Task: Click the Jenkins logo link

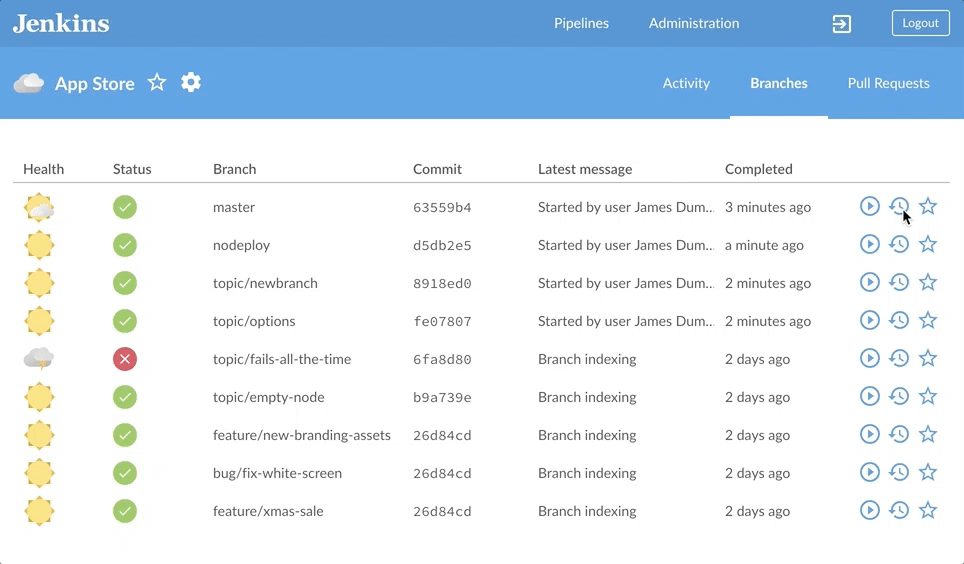Action: [x=61, y=23]
